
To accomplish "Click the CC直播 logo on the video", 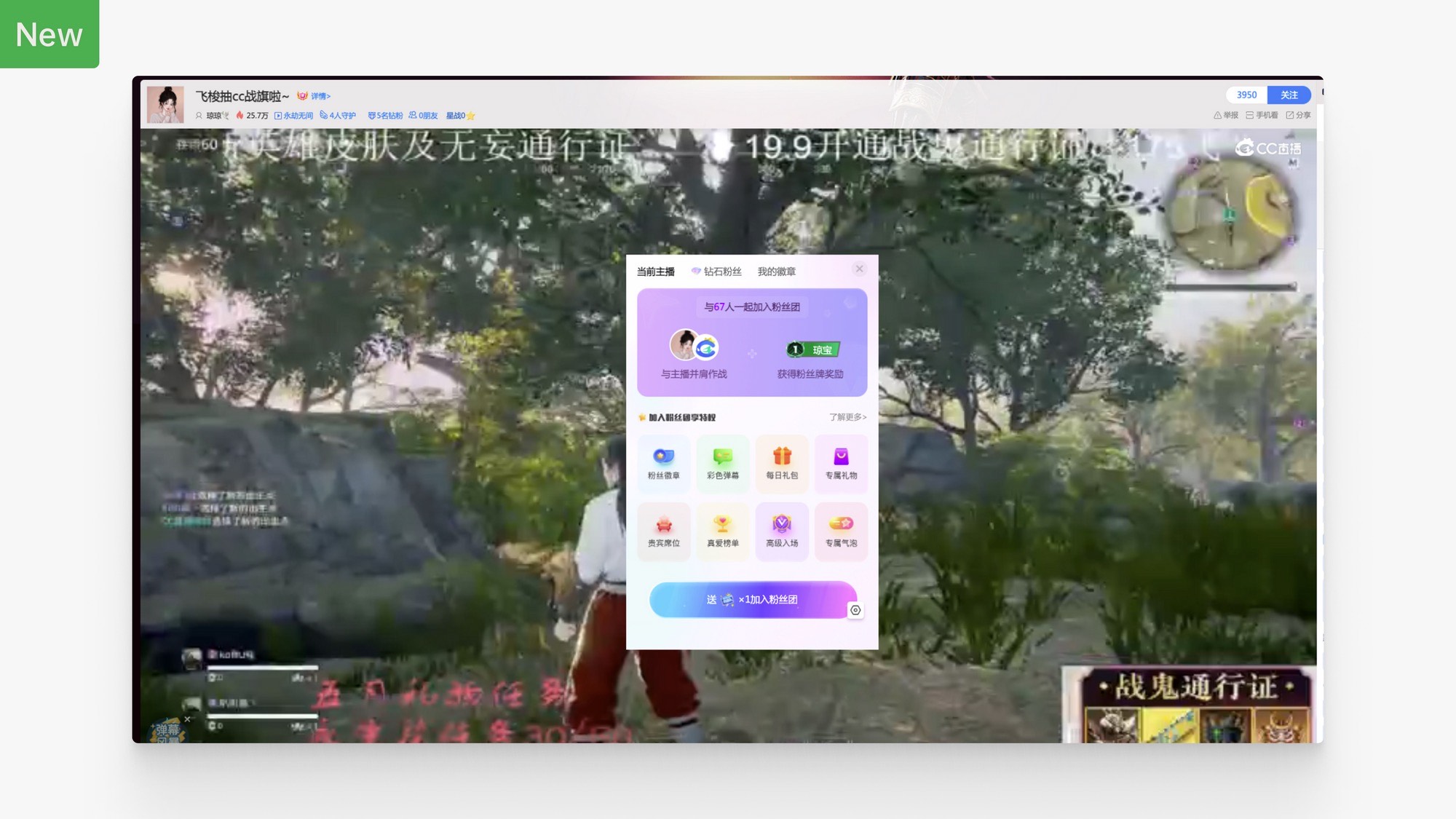I will coord(1268,149).
